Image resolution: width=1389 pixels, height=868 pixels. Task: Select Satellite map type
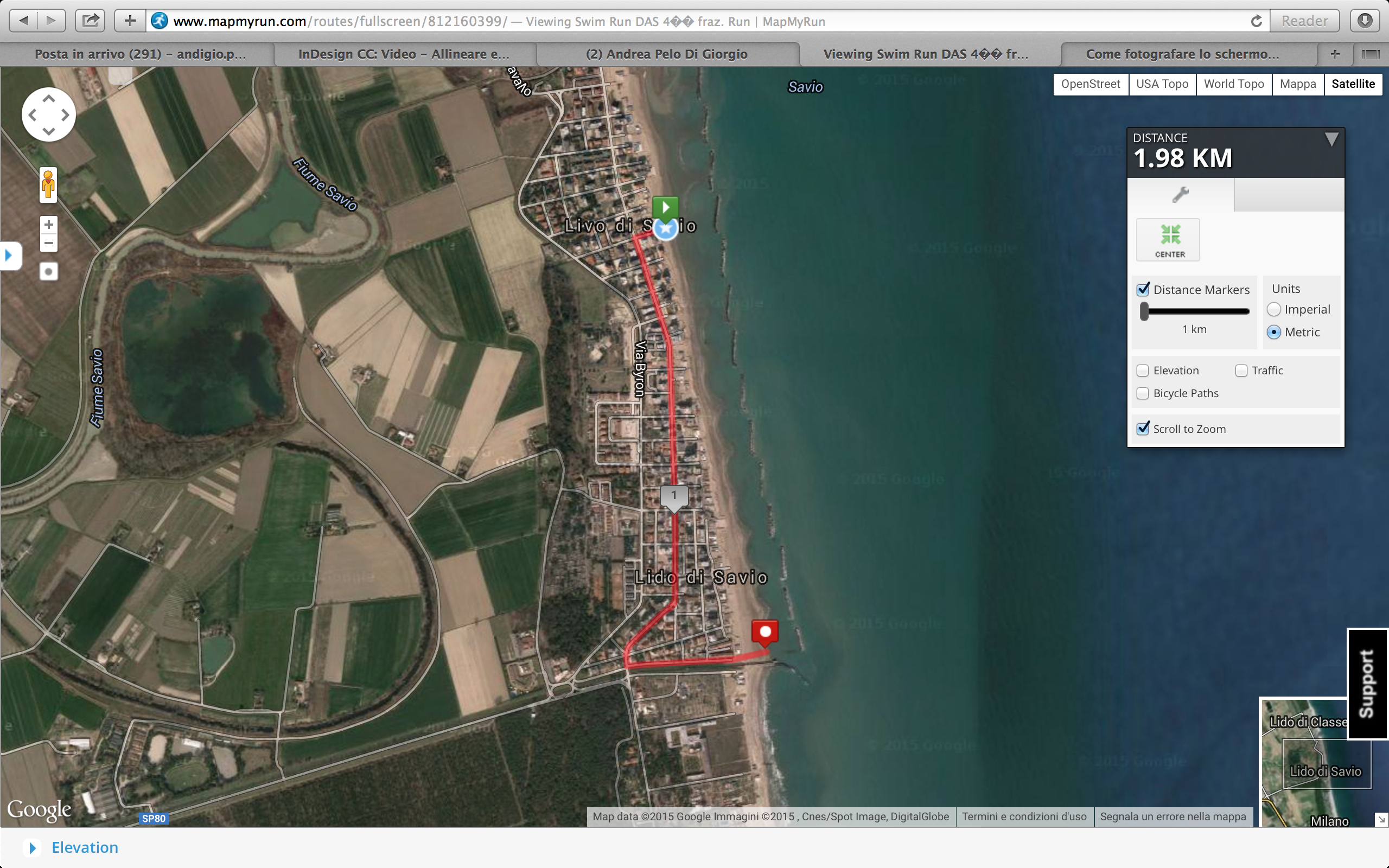[x=1353, y=84]
